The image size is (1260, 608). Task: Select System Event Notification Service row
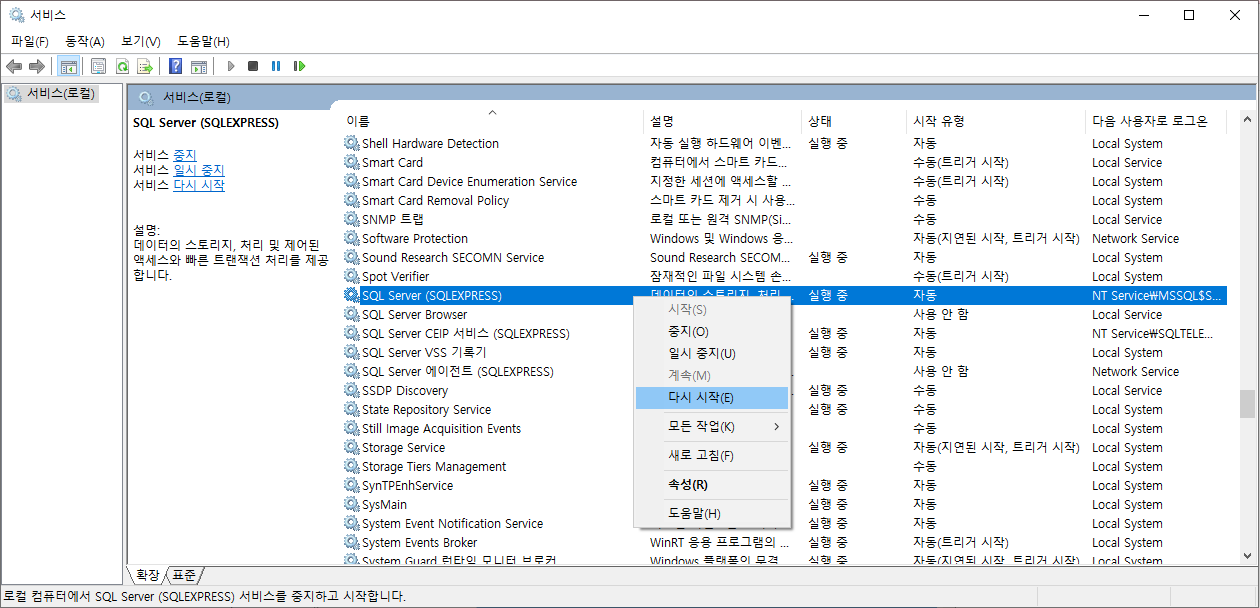click(x=784, y=523)
